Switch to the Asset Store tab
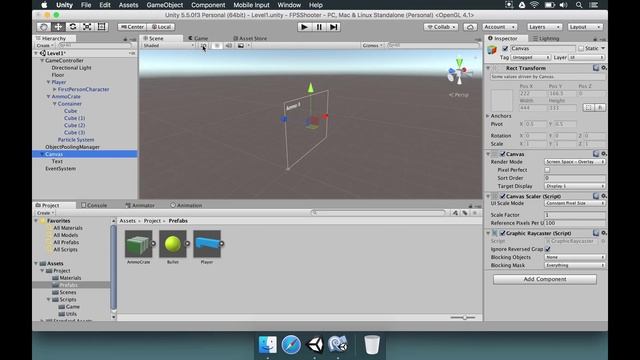Screen dimensions: 640x360 pos(250,38)
